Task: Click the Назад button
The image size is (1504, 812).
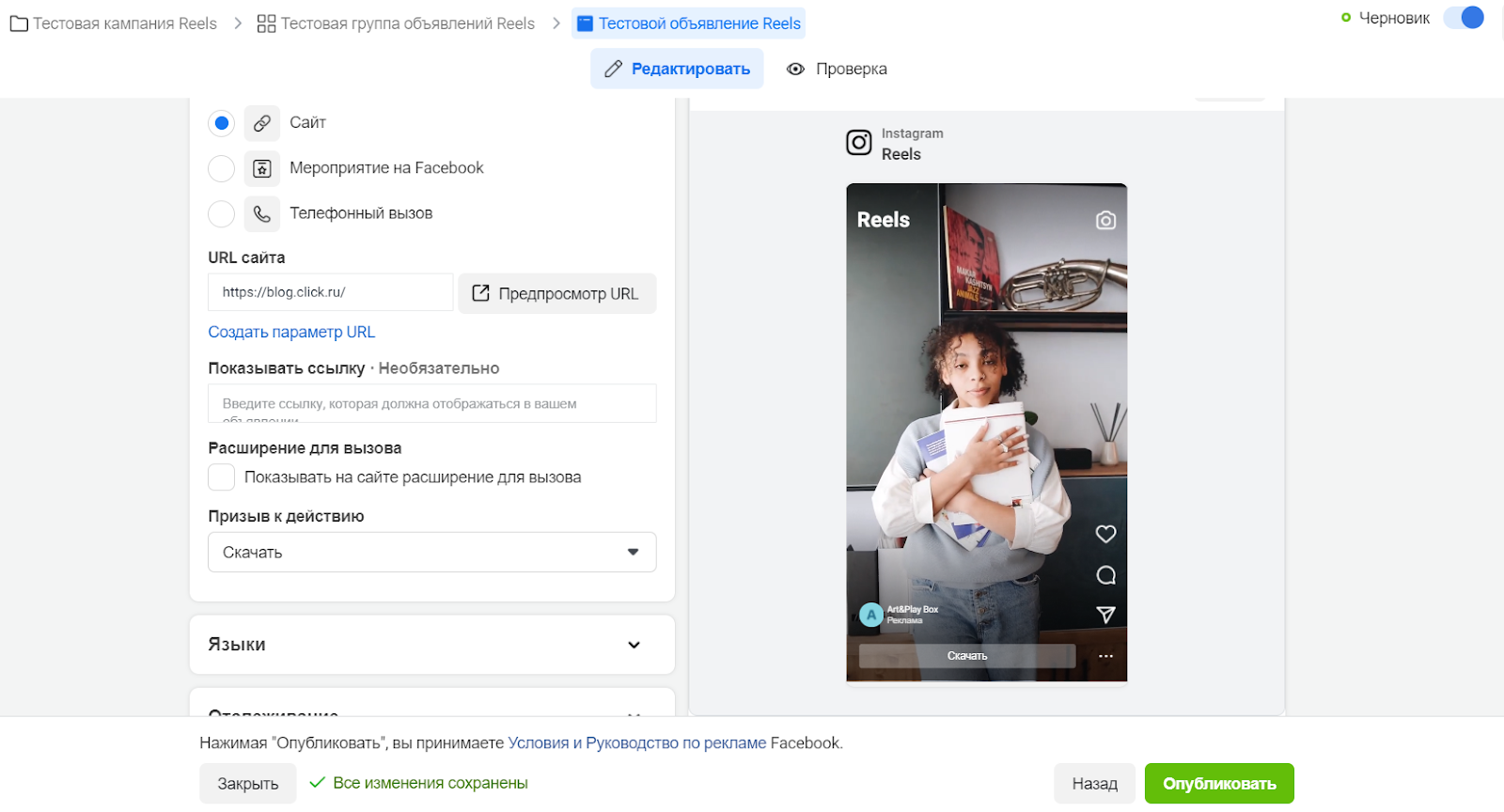Action: pos(1095,784)
